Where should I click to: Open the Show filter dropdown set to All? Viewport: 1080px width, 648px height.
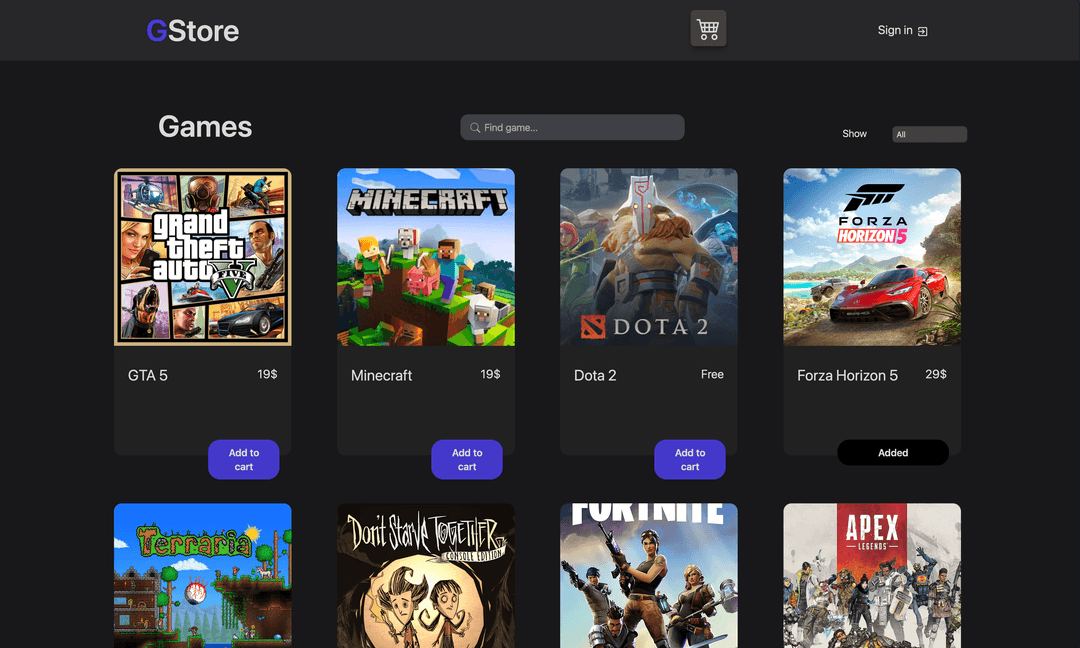click(x=929, y=134)
